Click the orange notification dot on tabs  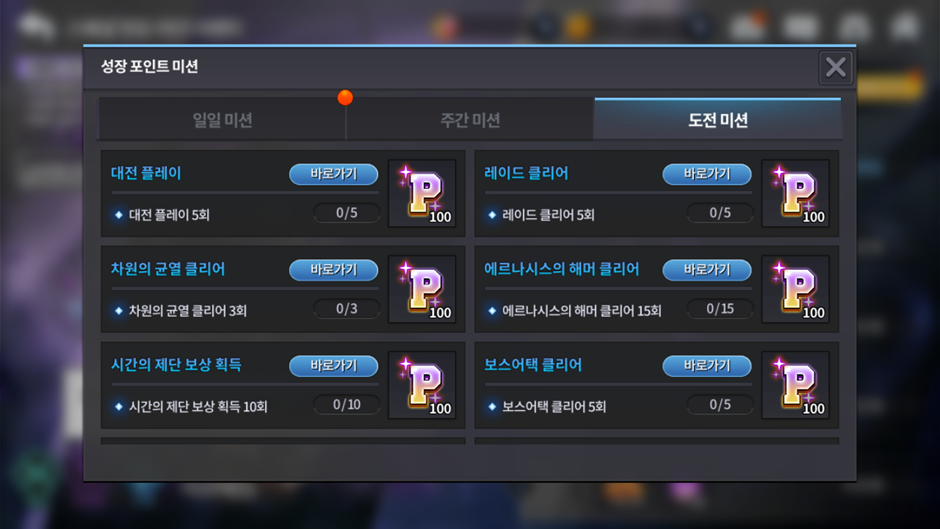(x=345, y=97)
